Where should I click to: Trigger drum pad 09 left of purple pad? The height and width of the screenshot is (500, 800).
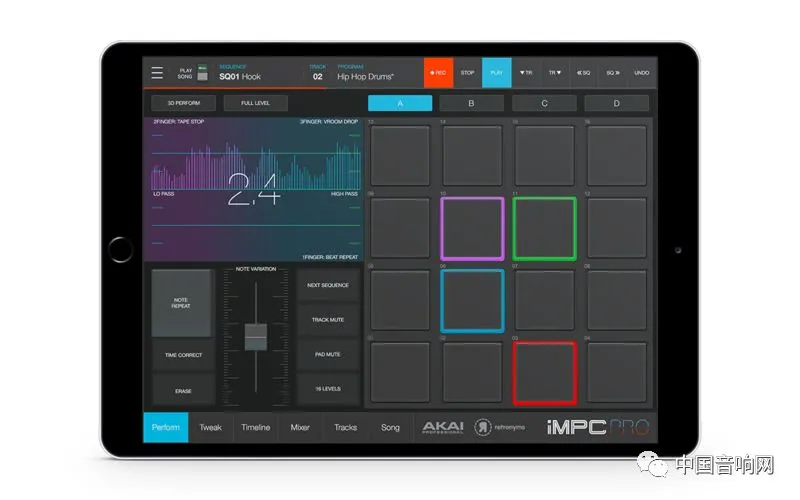400,228
